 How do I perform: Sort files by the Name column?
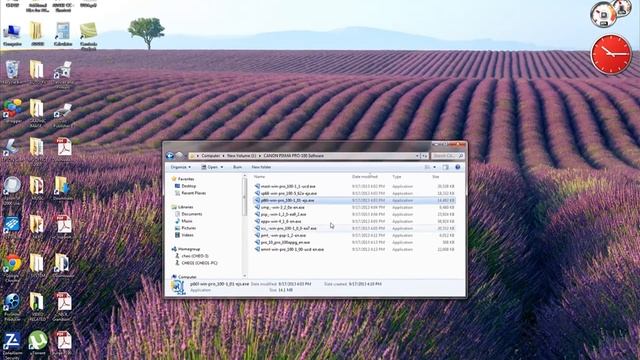[260, 177]
